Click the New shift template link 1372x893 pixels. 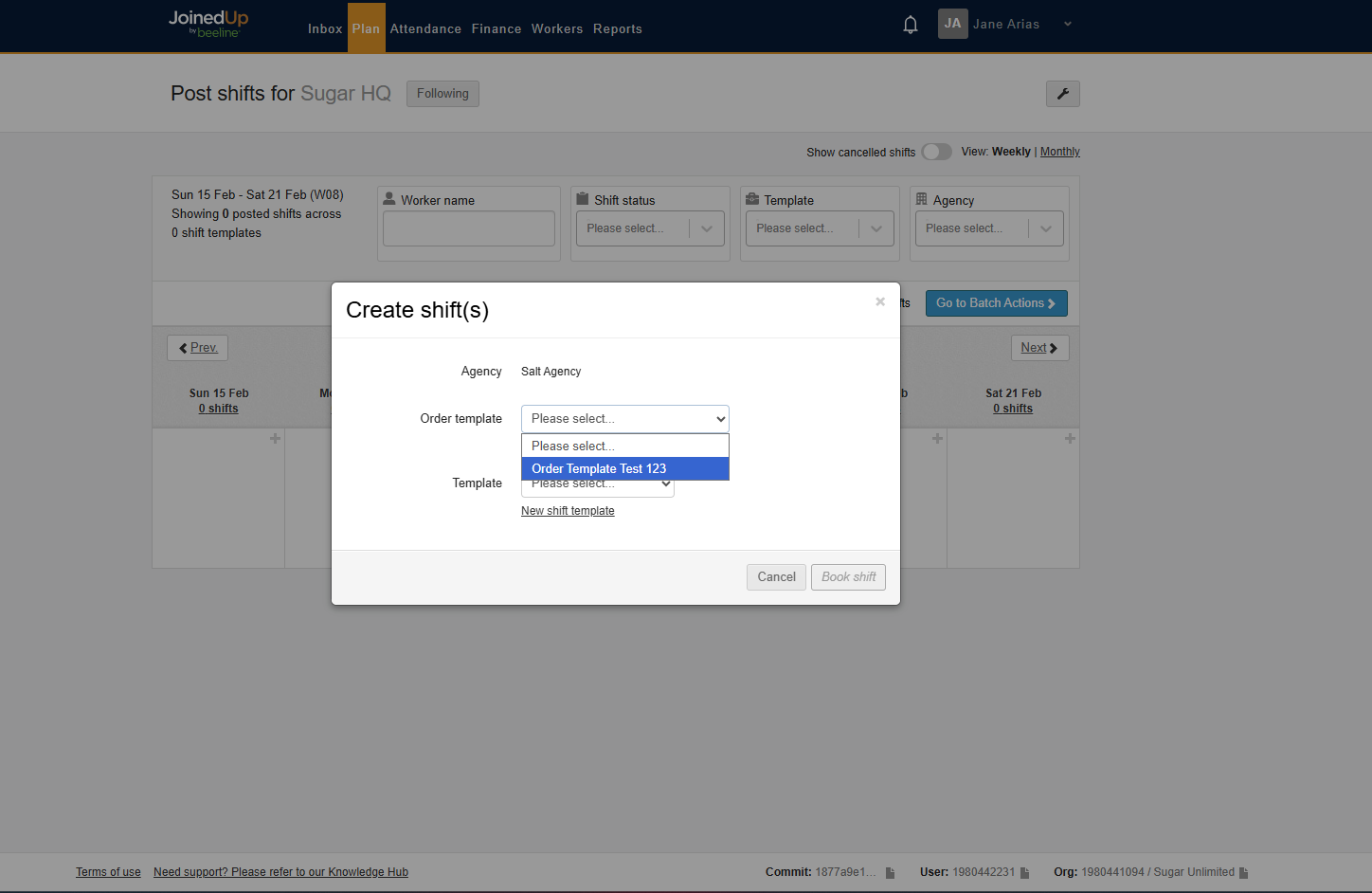pos(568,511)
